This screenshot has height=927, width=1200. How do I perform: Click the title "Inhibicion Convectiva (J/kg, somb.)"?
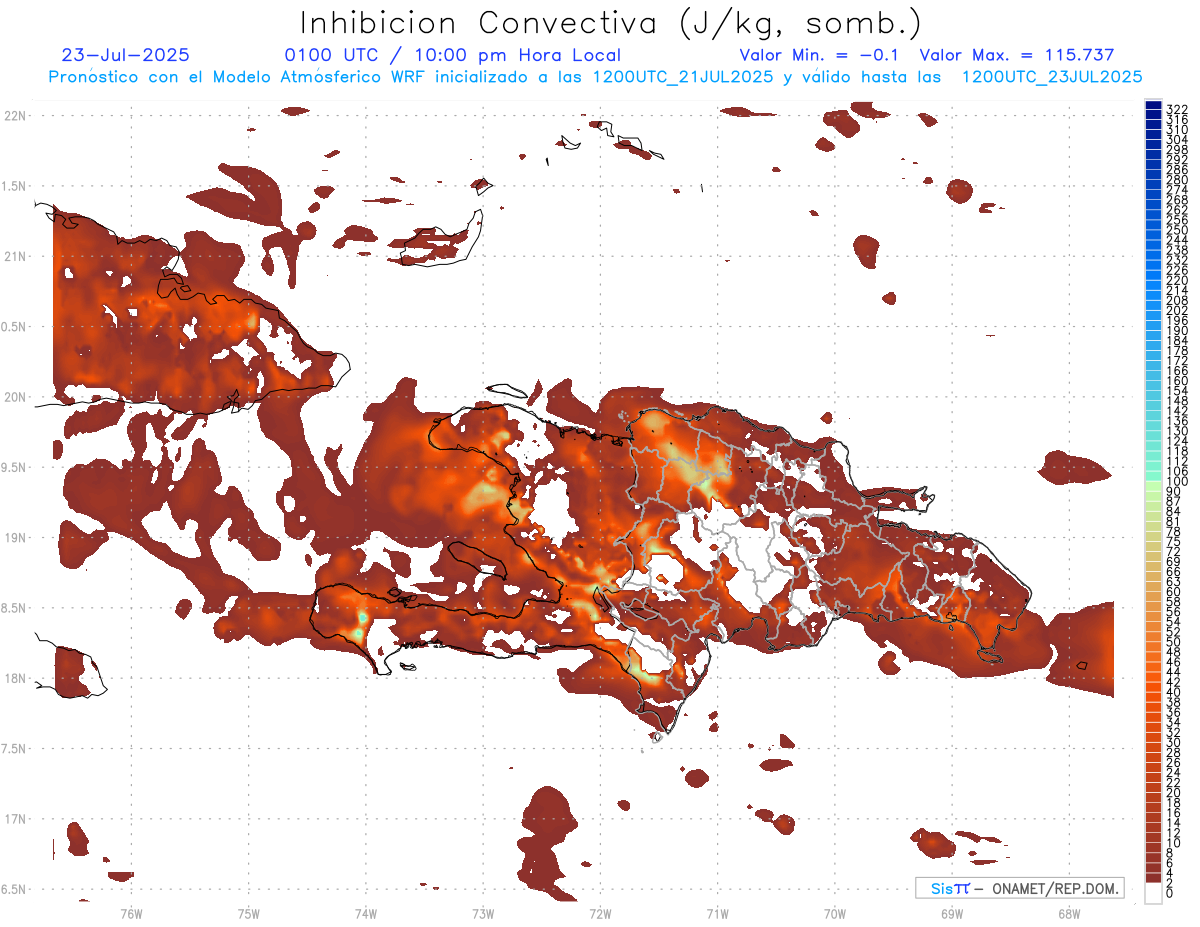coord(611,23)
